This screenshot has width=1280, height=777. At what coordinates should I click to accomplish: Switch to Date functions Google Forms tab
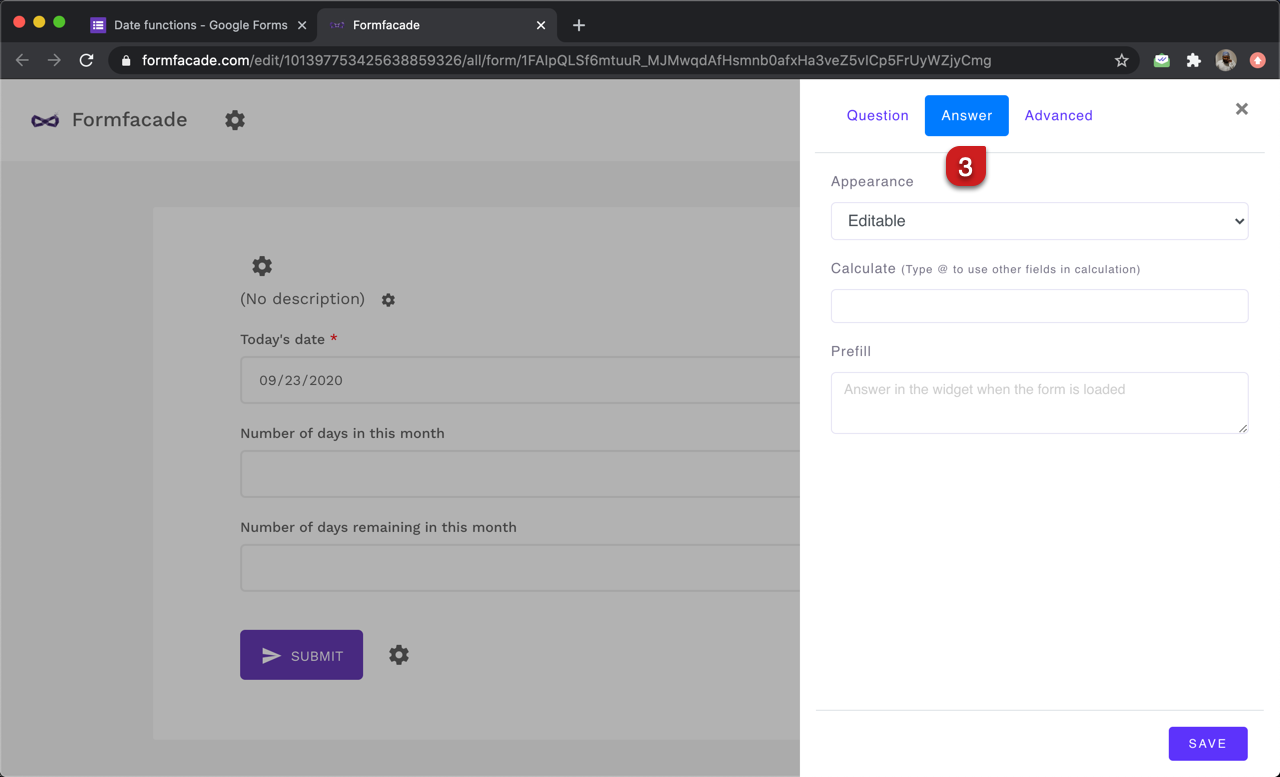(x=200, y=25)
